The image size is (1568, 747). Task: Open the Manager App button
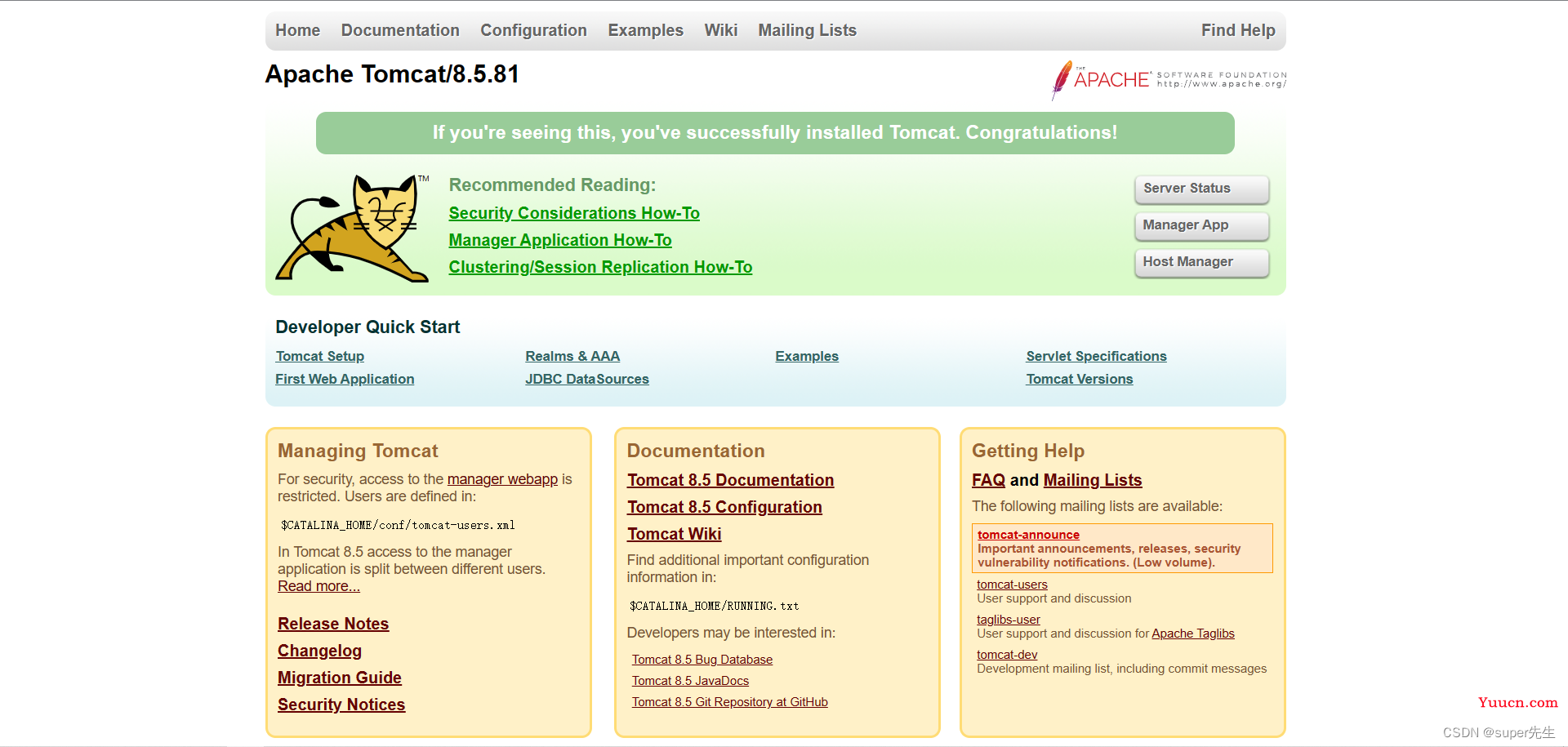(x=1201, y=225)
